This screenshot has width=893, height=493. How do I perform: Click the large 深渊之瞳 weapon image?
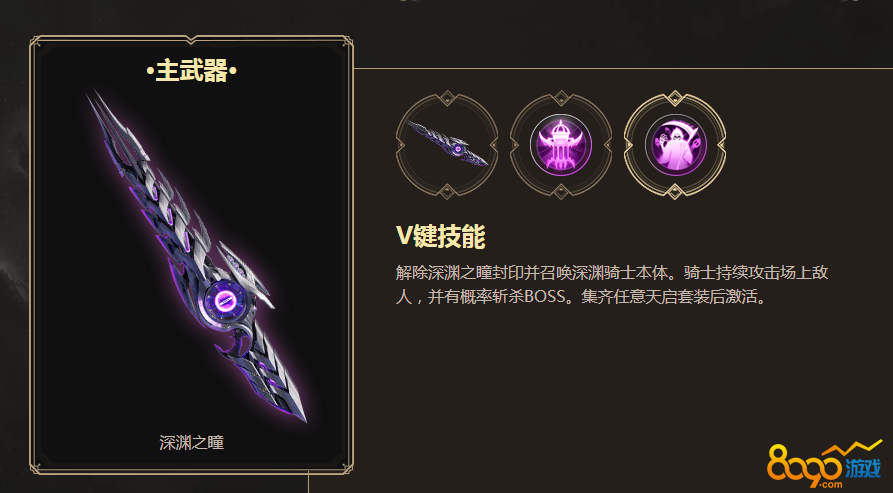(x=197, y=256)
